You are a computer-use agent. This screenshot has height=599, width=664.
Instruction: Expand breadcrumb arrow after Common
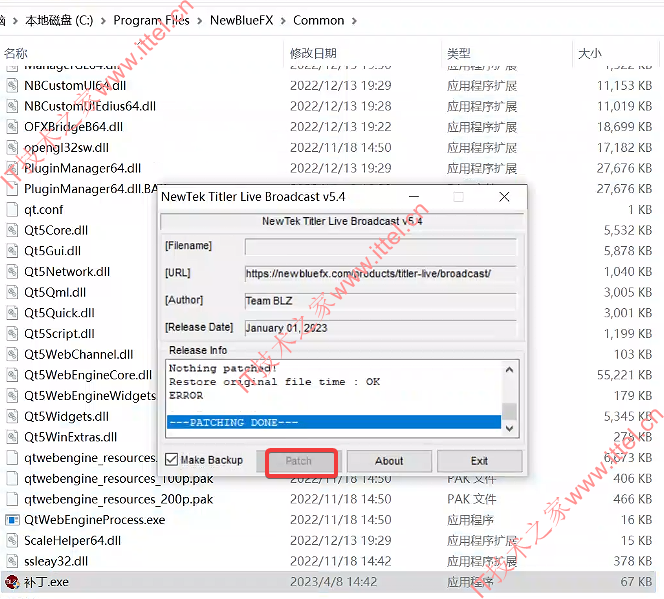pos(354,21)
